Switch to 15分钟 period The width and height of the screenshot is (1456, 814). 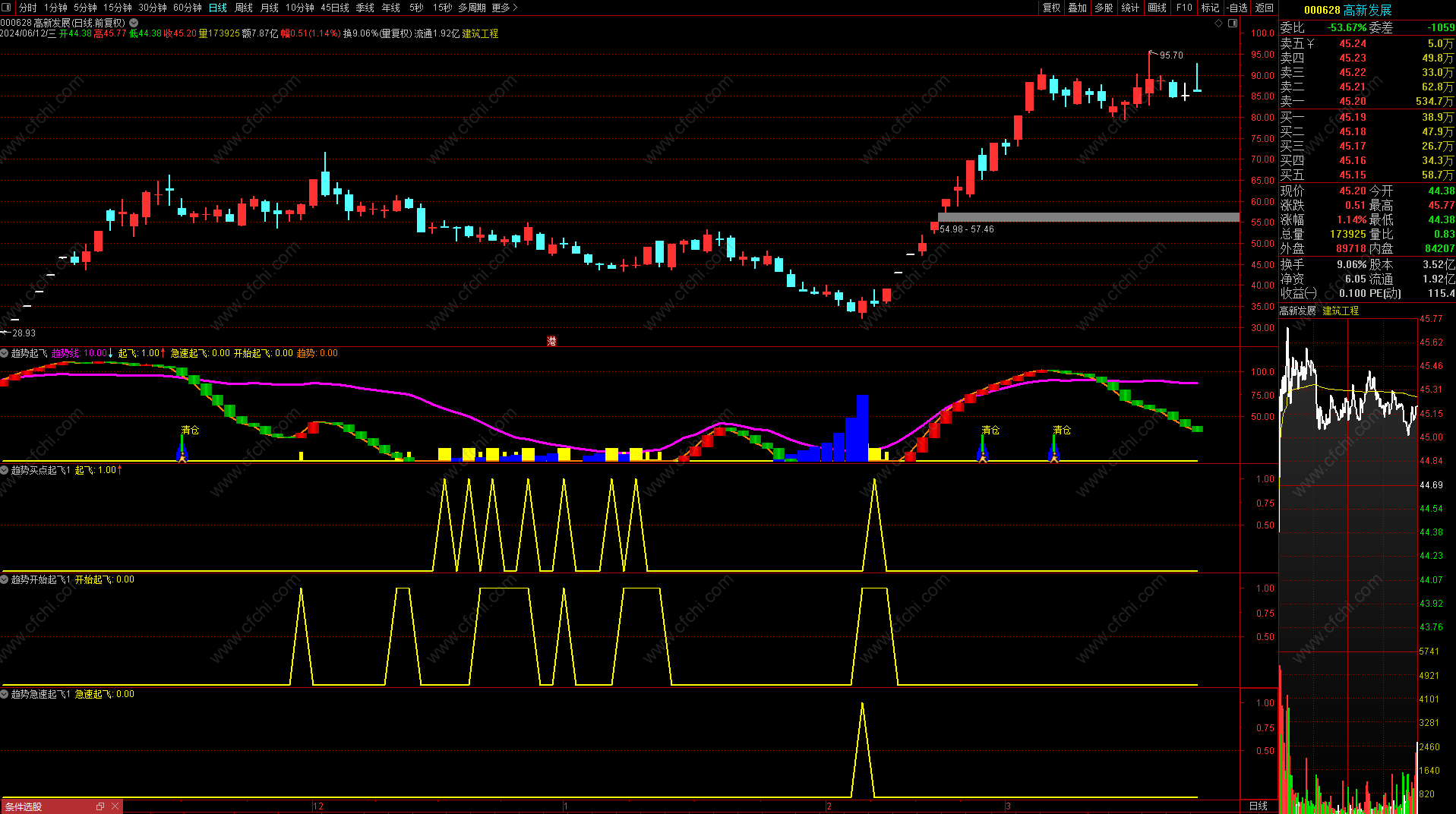(118, 8)
